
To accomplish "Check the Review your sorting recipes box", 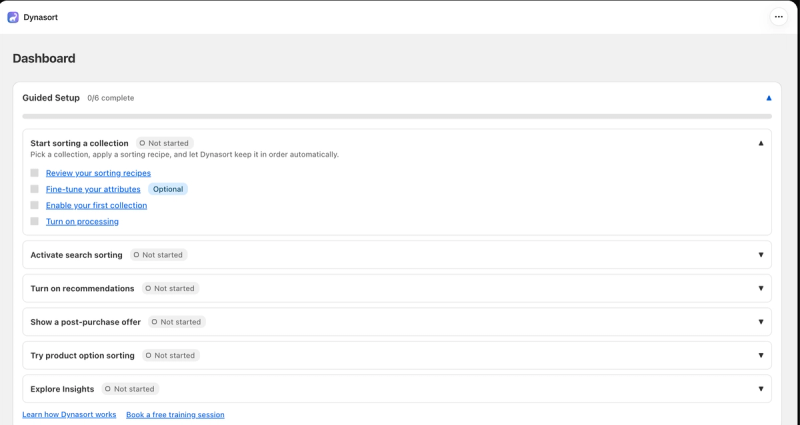I will (x=35, y=173).
